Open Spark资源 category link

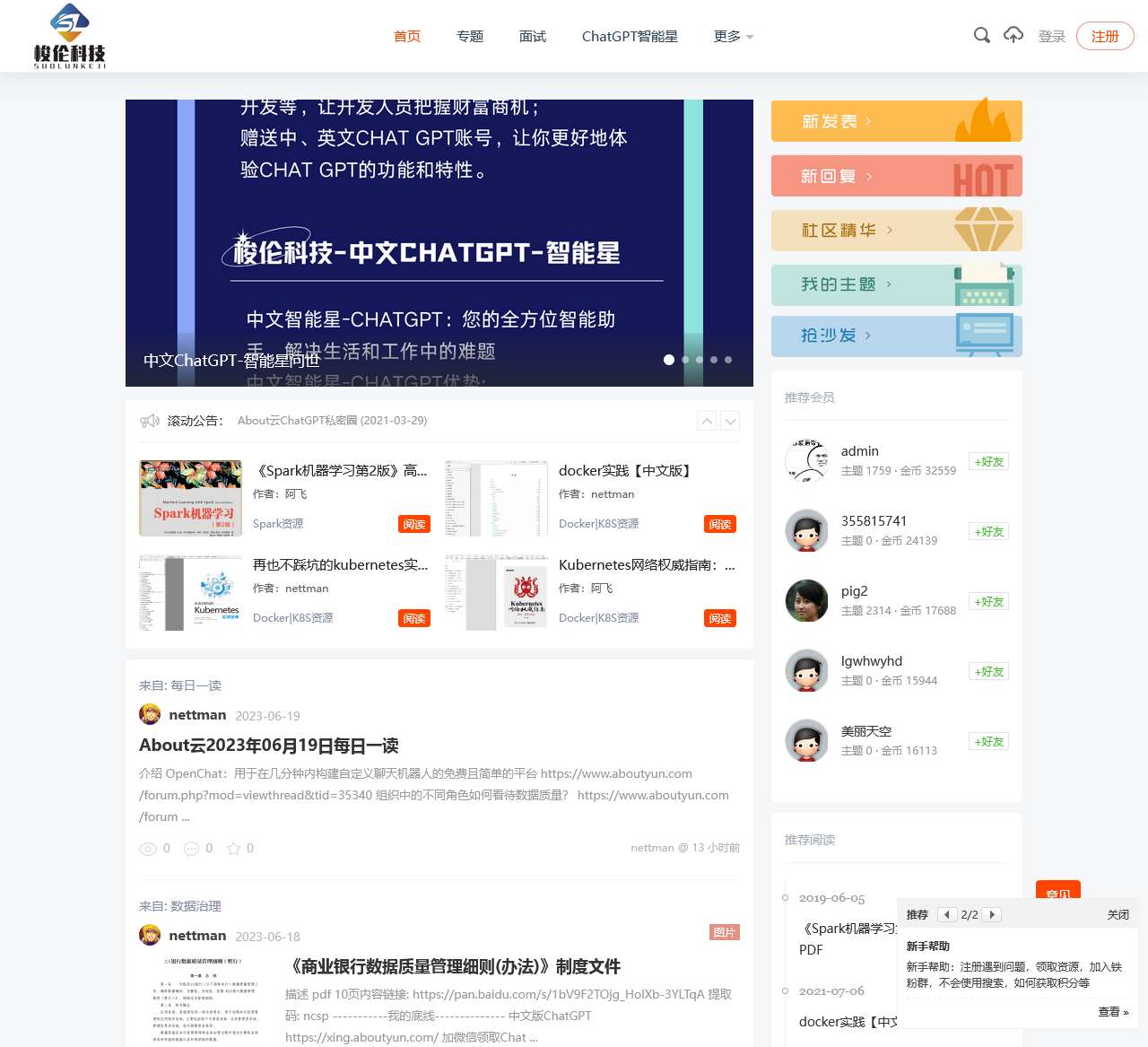tap(278, 524)
